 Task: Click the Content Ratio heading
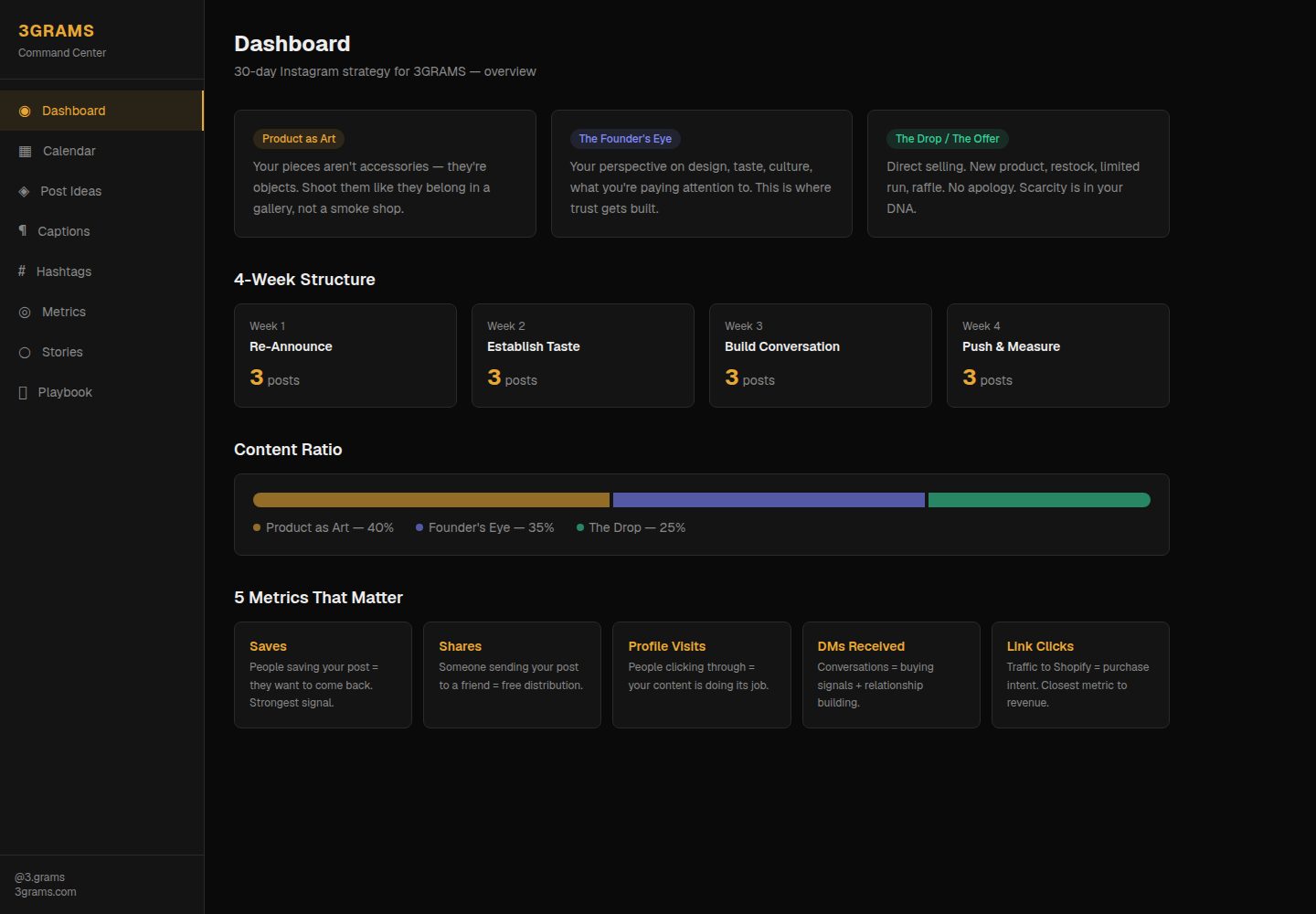point(288,450)
